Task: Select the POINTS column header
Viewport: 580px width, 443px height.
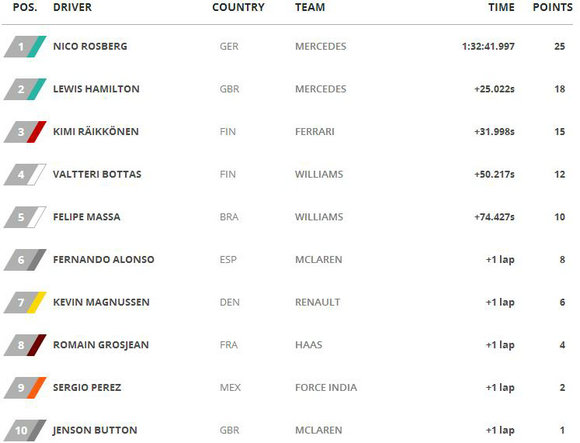Action: point(552,7)
